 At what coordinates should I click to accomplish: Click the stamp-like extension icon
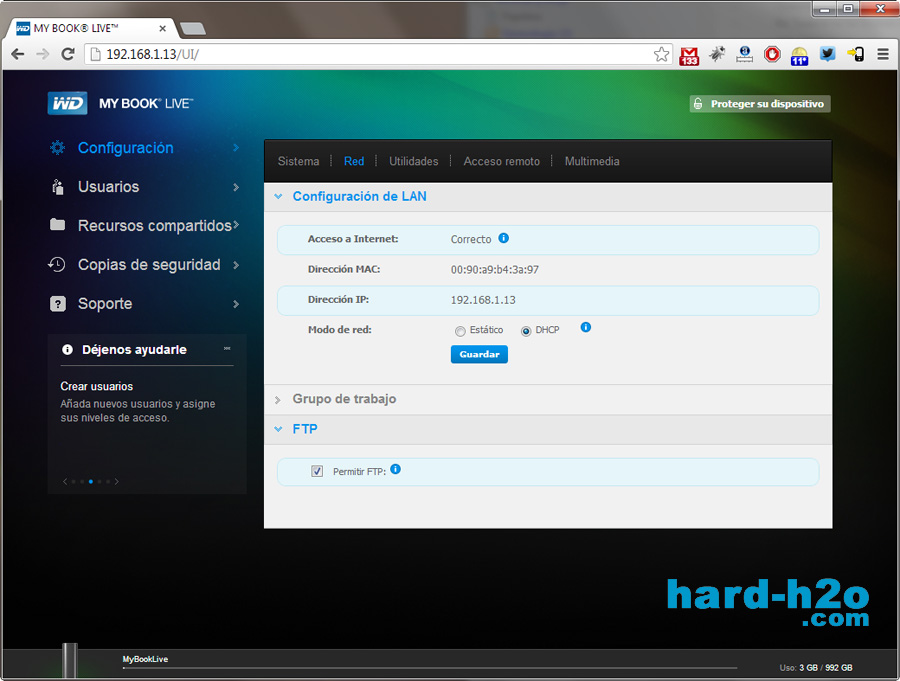tap(744, 55)
